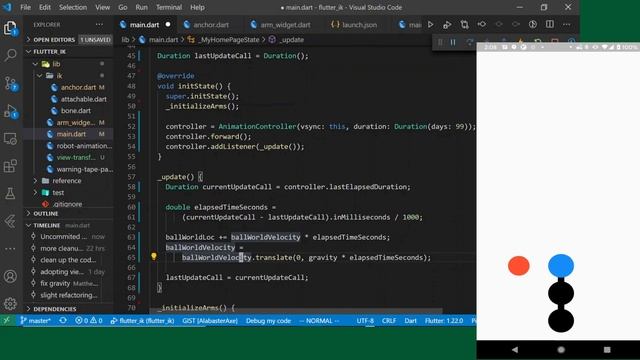This screenshot has width=640, height=360.
Task: Pause the debug session
Action: click(x=453, y=42)
